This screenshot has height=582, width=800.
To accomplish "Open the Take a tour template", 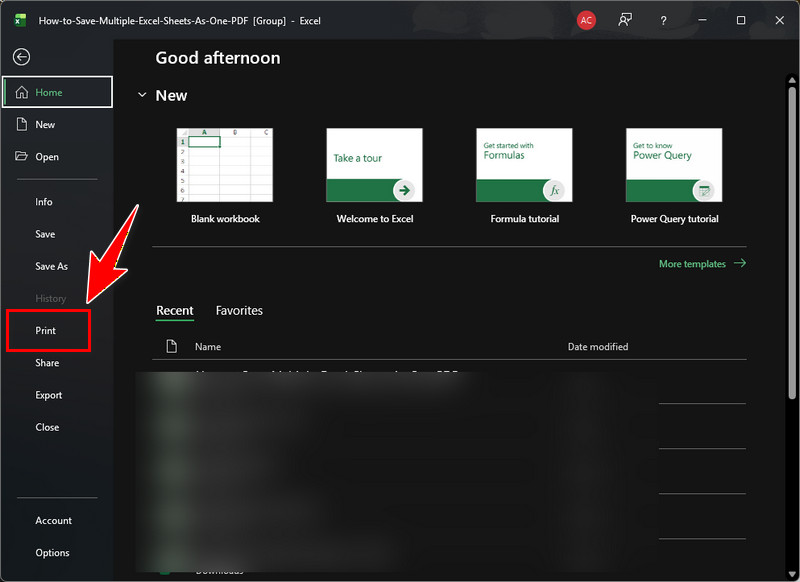I will 374,175.
